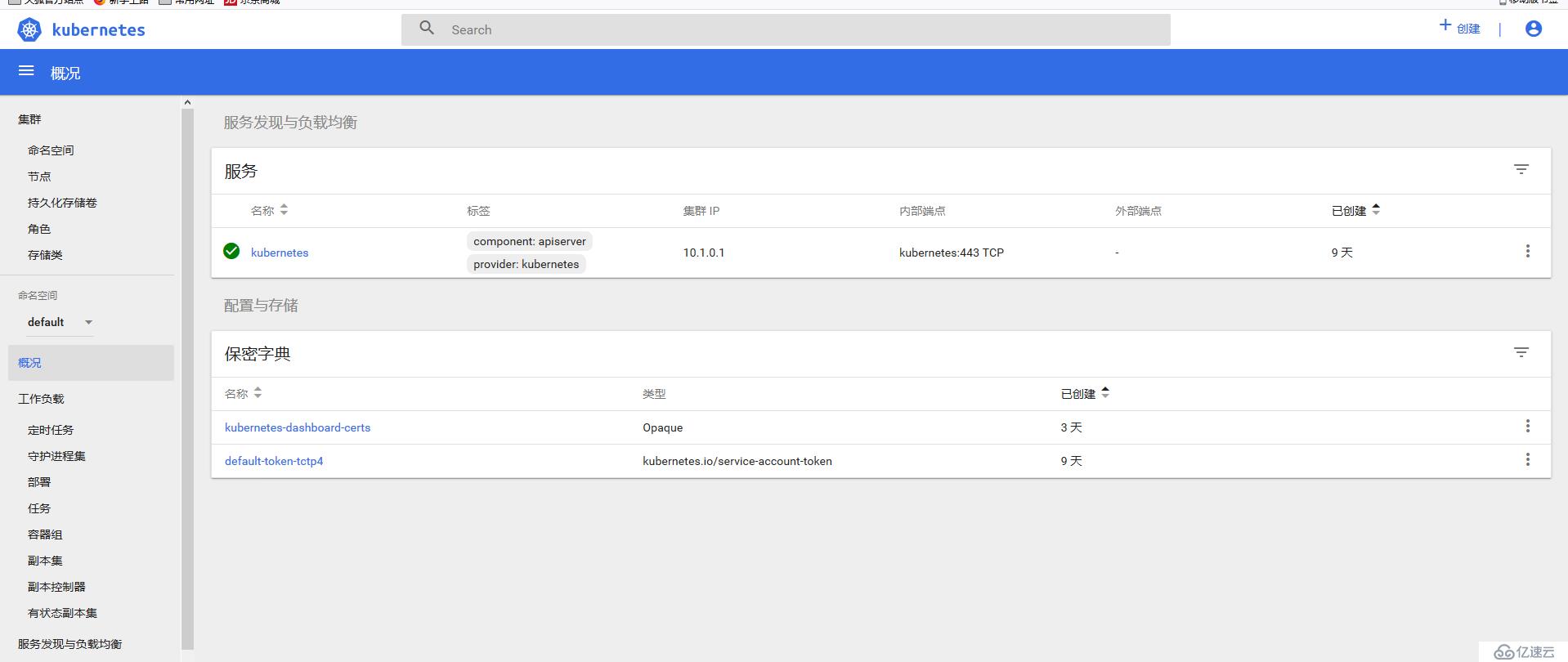The image size is (1568, 662).
Task: Filter the 保密字典 secrets card
Action: 1521,352
